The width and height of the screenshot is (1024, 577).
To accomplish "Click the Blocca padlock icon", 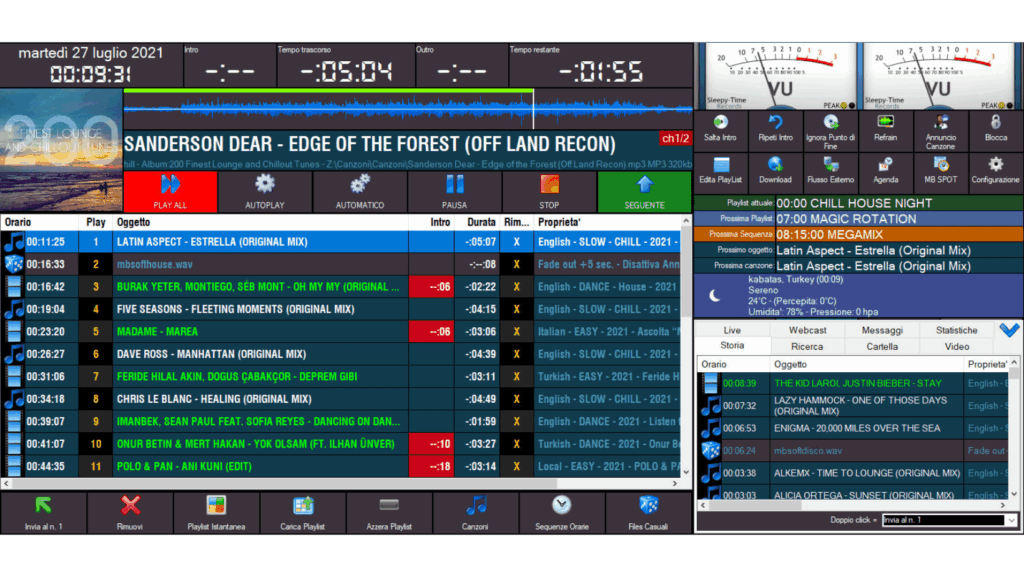I will [995, 122].
